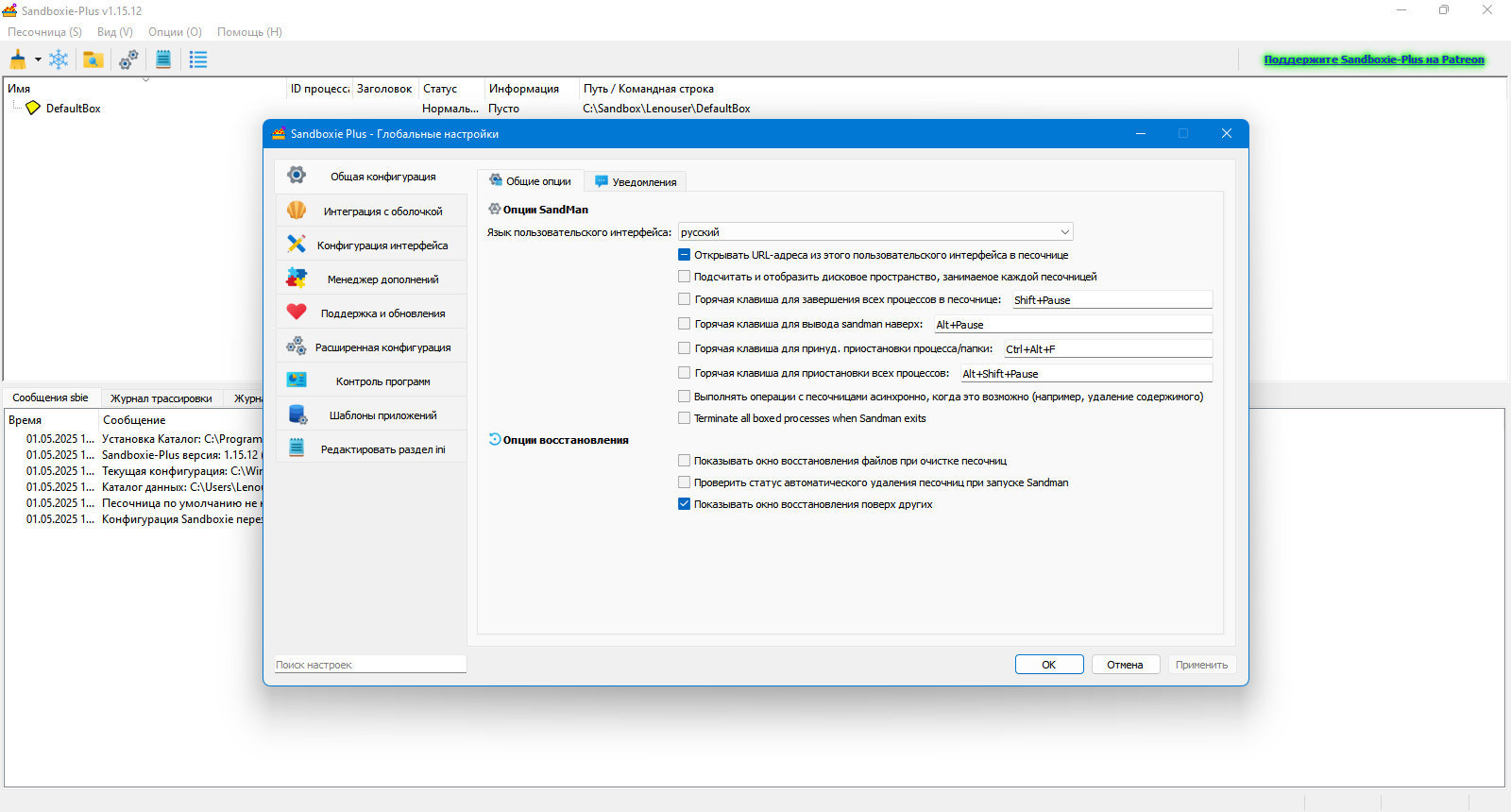The width and height of the screenshot is (1511, 812).
Task: Click the Сообщение column header in message log
Action: [x=181, y=420]
